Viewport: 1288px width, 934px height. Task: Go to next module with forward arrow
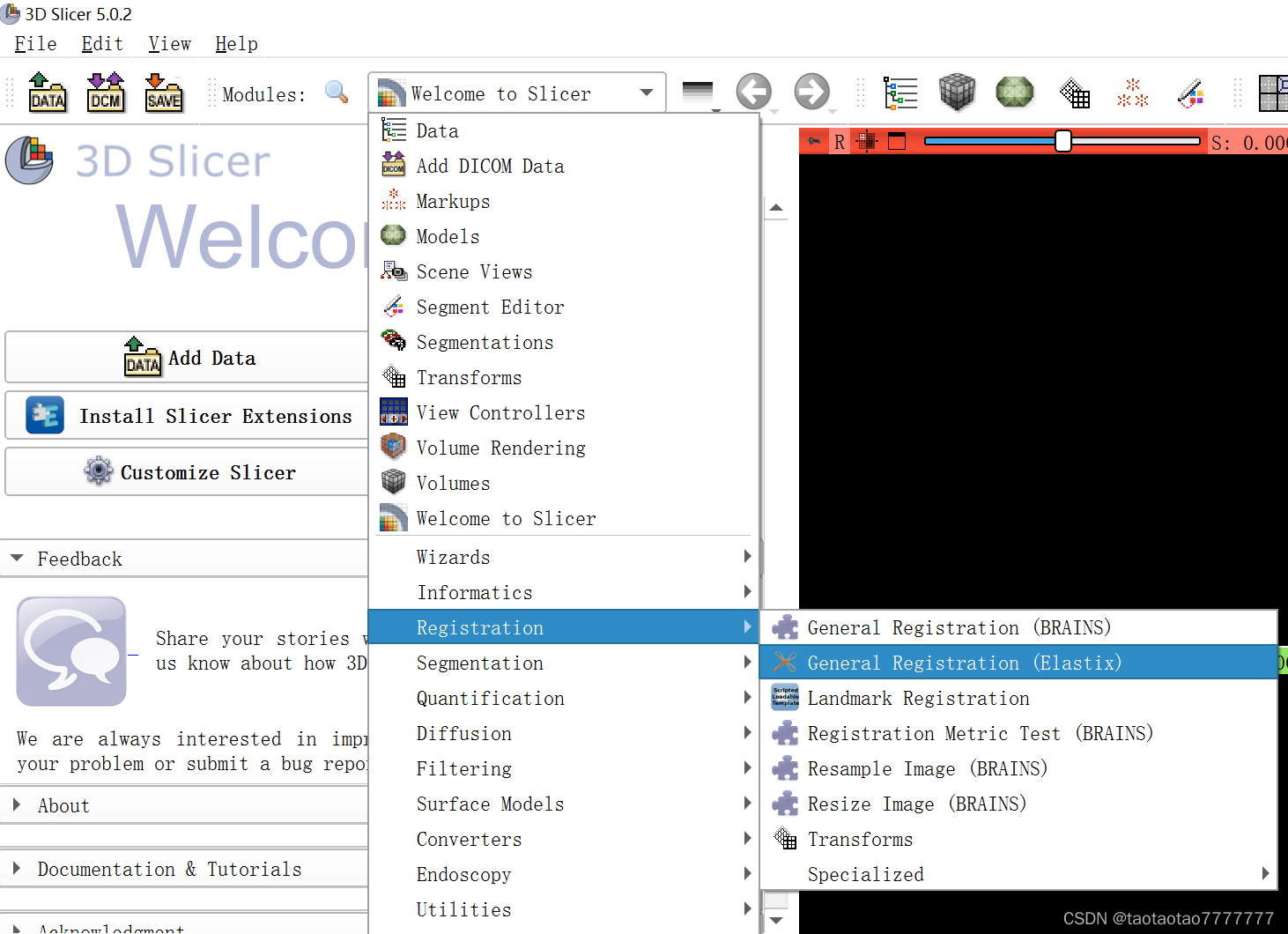click(812, 92)
